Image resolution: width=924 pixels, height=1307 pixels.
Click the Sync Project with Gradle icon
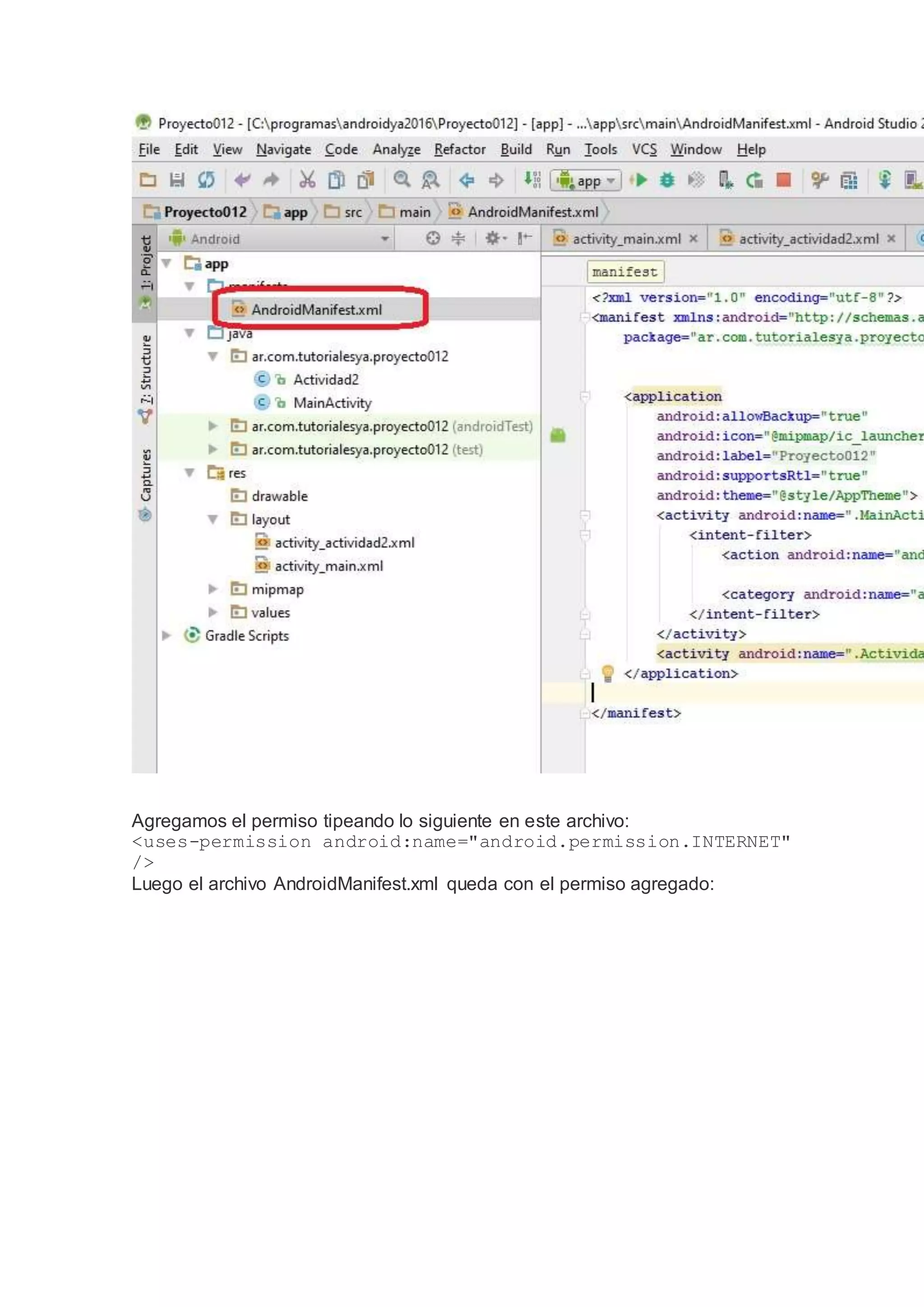pyautogui.click(x=885, y=180)
